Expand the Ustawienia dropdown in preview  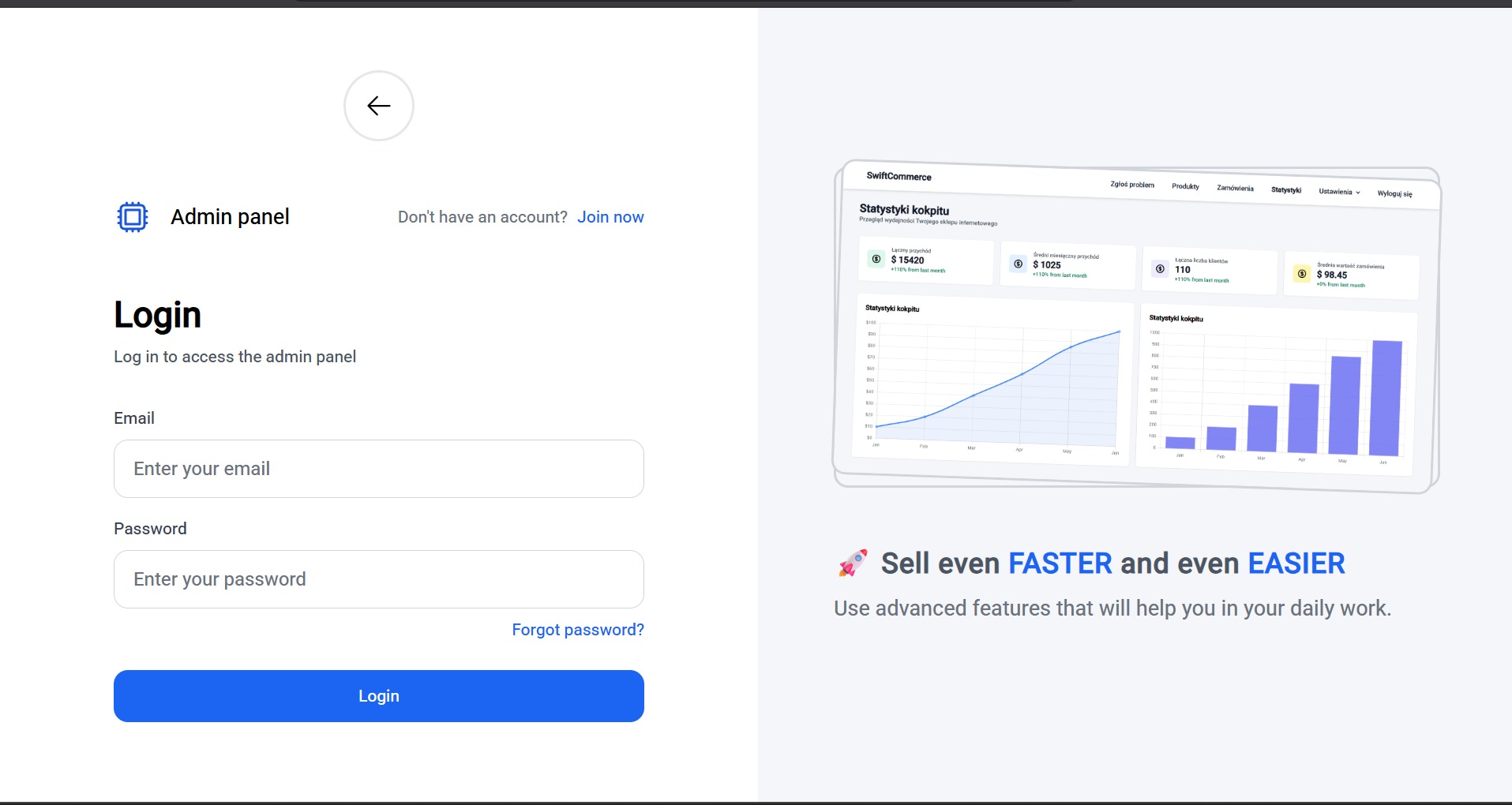coord(1339,191)
